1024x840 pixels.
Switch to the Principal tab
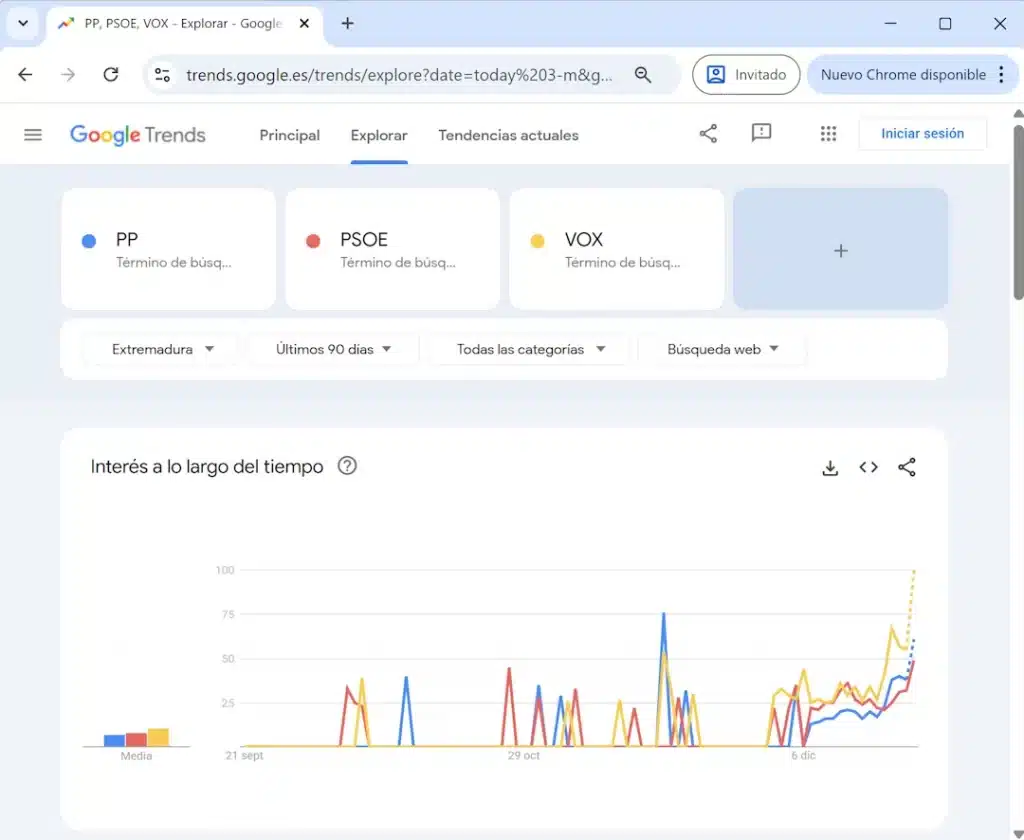(x=289, y=135)
